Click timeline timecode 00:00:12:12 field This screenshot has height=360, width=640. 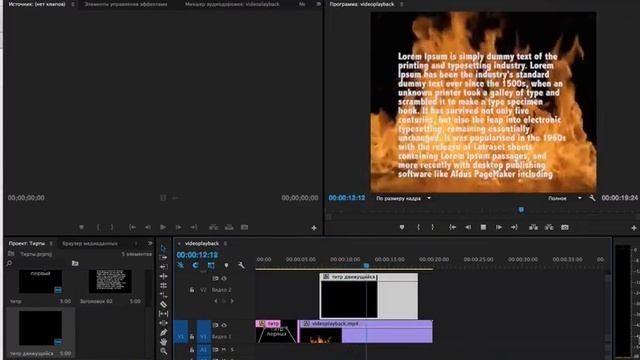[x=197, y=255]
